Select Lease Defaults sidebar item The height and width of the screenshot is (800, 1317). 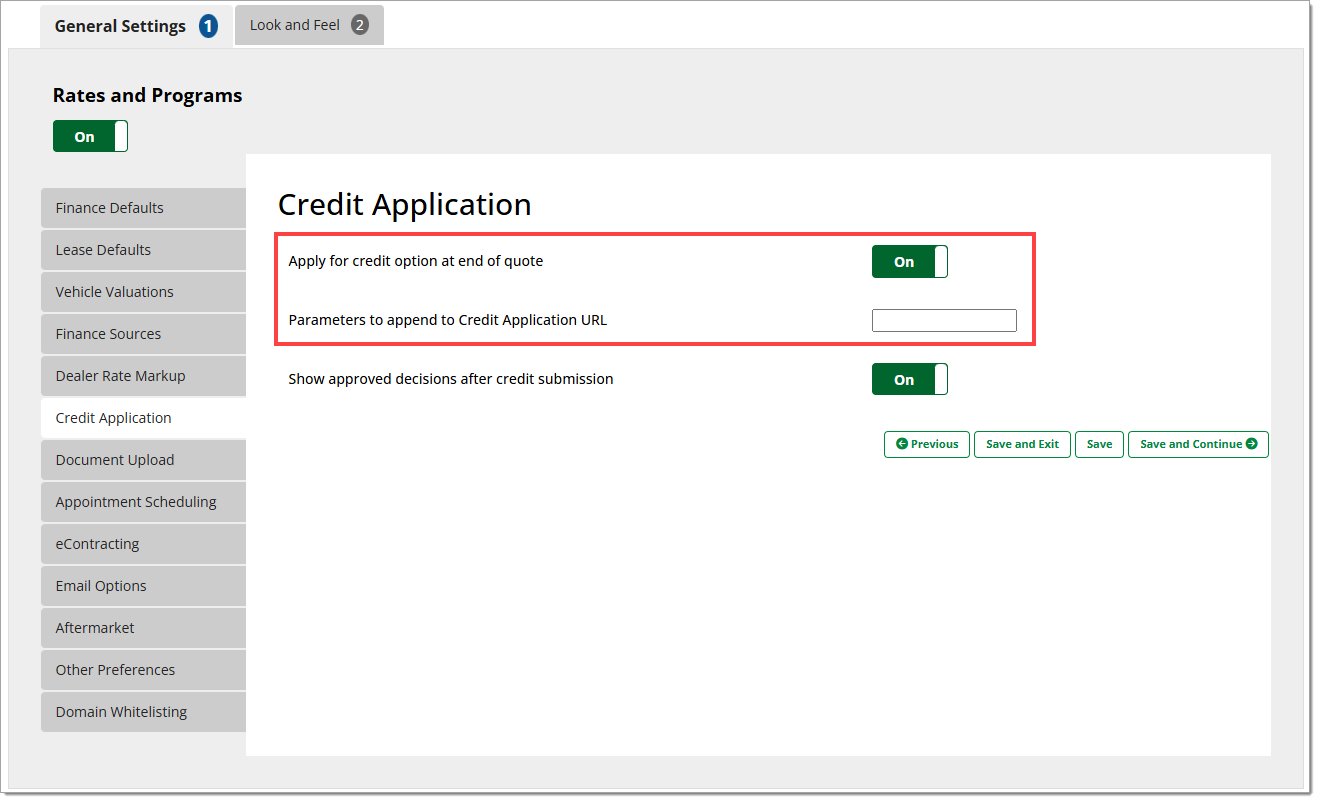point(143,250)
